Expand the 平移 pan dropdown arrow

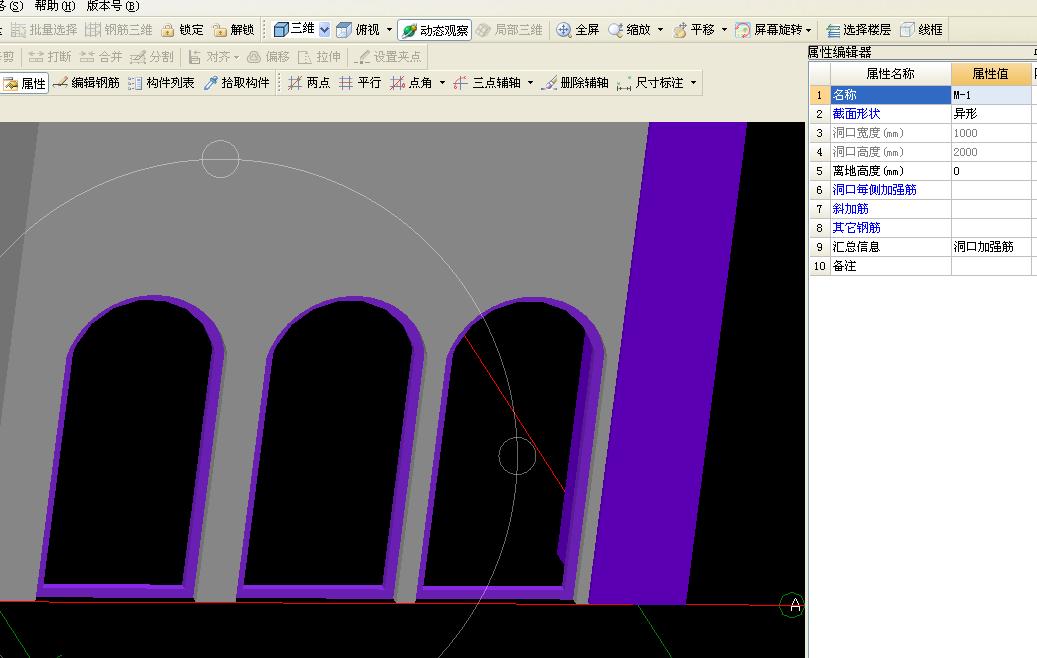click(724, 30)
